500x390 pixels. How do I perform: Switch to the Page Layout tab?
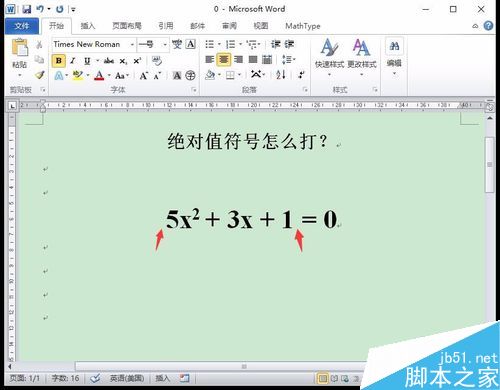pyautogui.click(x=127, y=26)
